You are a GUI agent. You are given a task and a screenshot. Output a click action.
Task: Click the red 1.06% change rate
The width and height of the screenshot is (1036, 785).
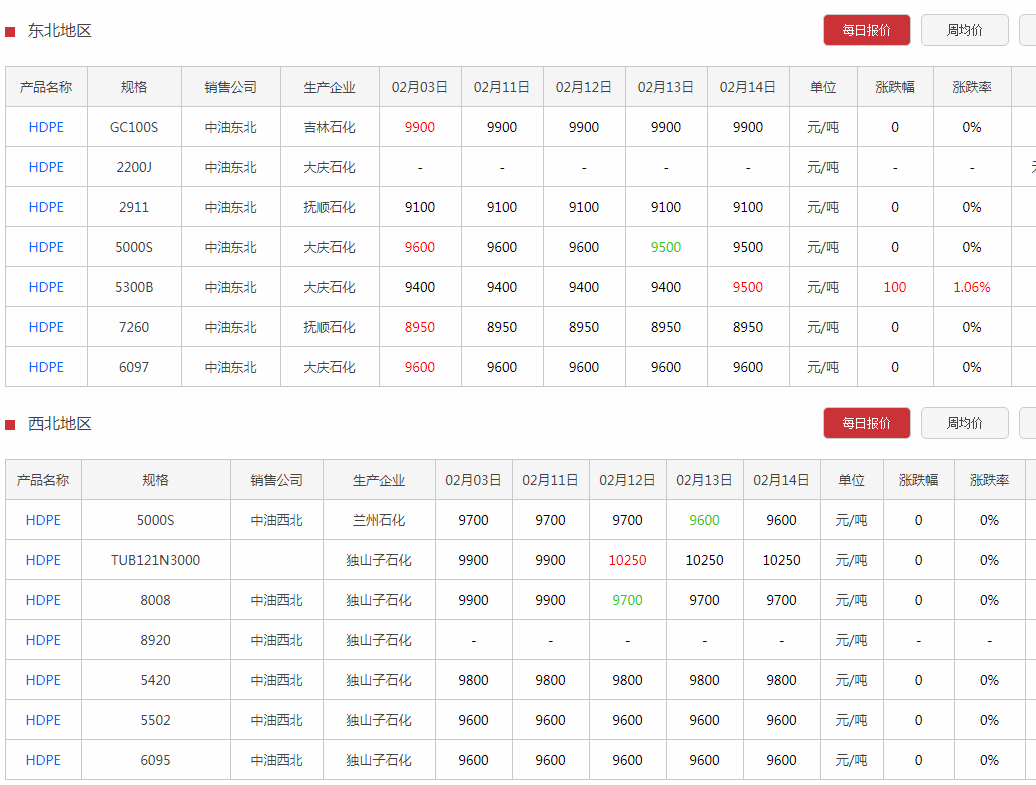point(971,287)
